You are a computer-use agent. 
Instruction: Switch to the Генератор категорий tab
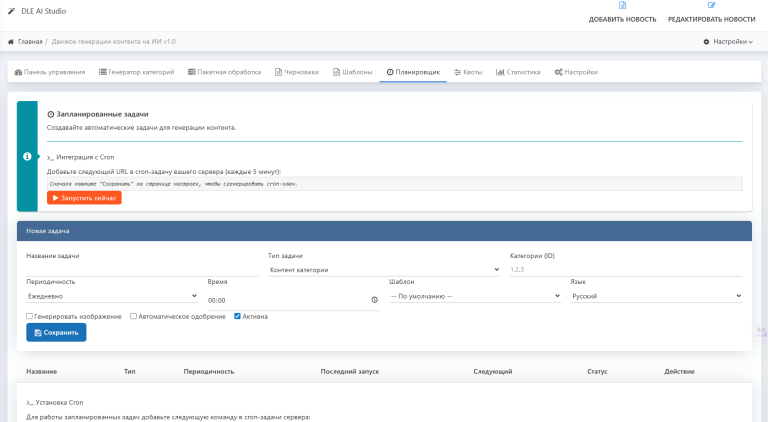click(137, 72)
